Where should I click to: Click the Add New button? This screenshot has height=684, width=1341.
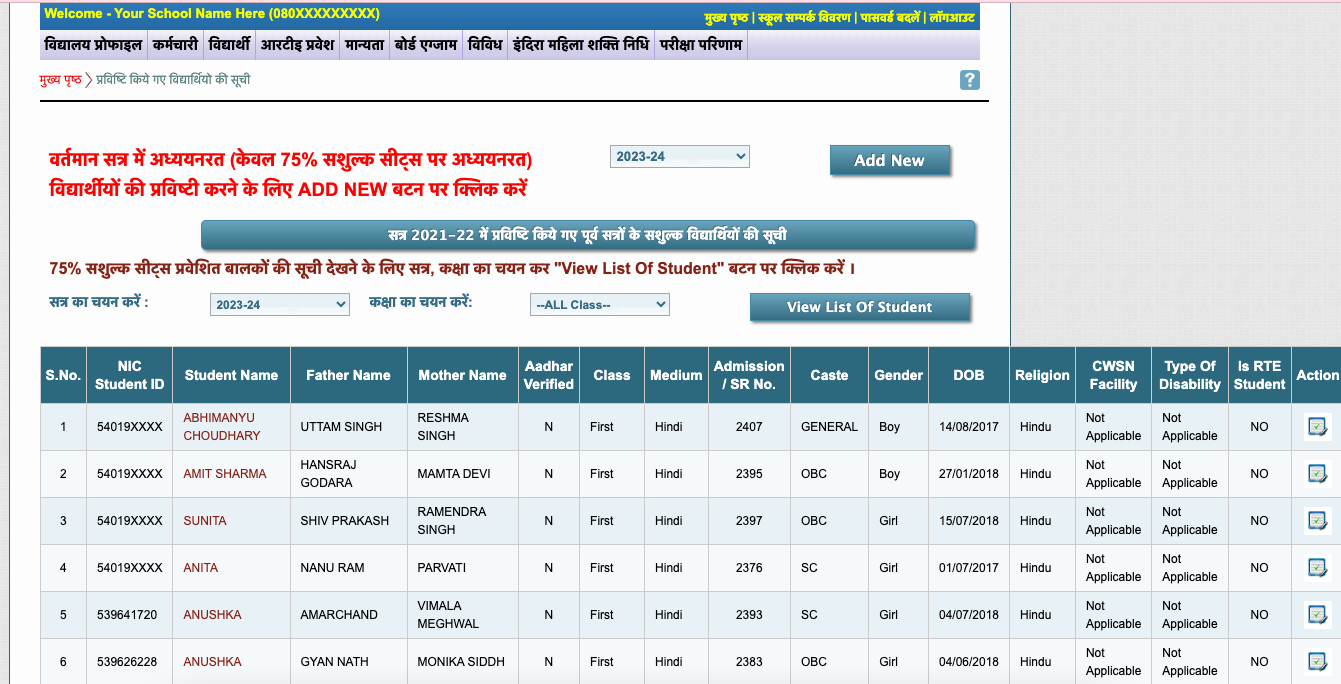point(889,160)
